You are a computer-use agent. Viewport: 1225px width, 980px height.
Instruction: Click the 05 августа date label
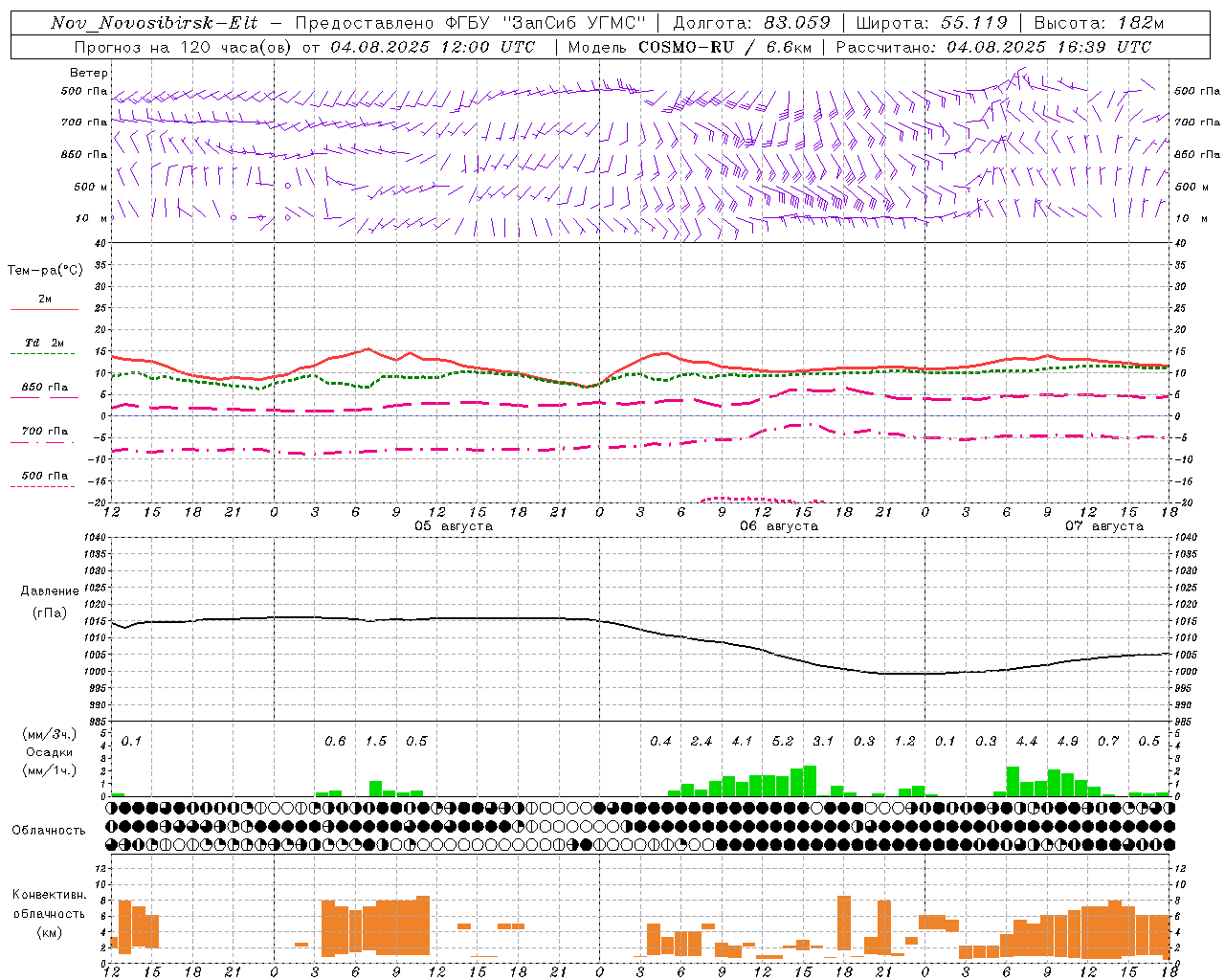click(x=454, y=526)
